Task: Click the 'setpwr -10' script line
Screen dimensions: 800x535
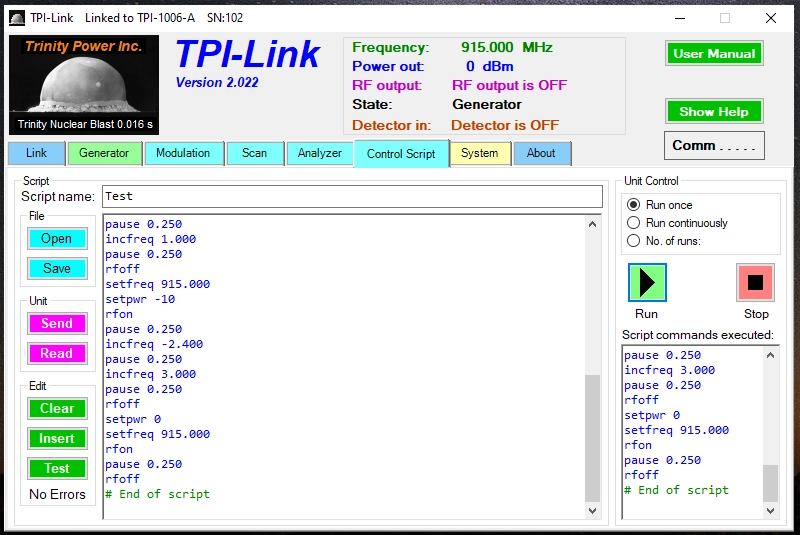Action: (140, 299)
